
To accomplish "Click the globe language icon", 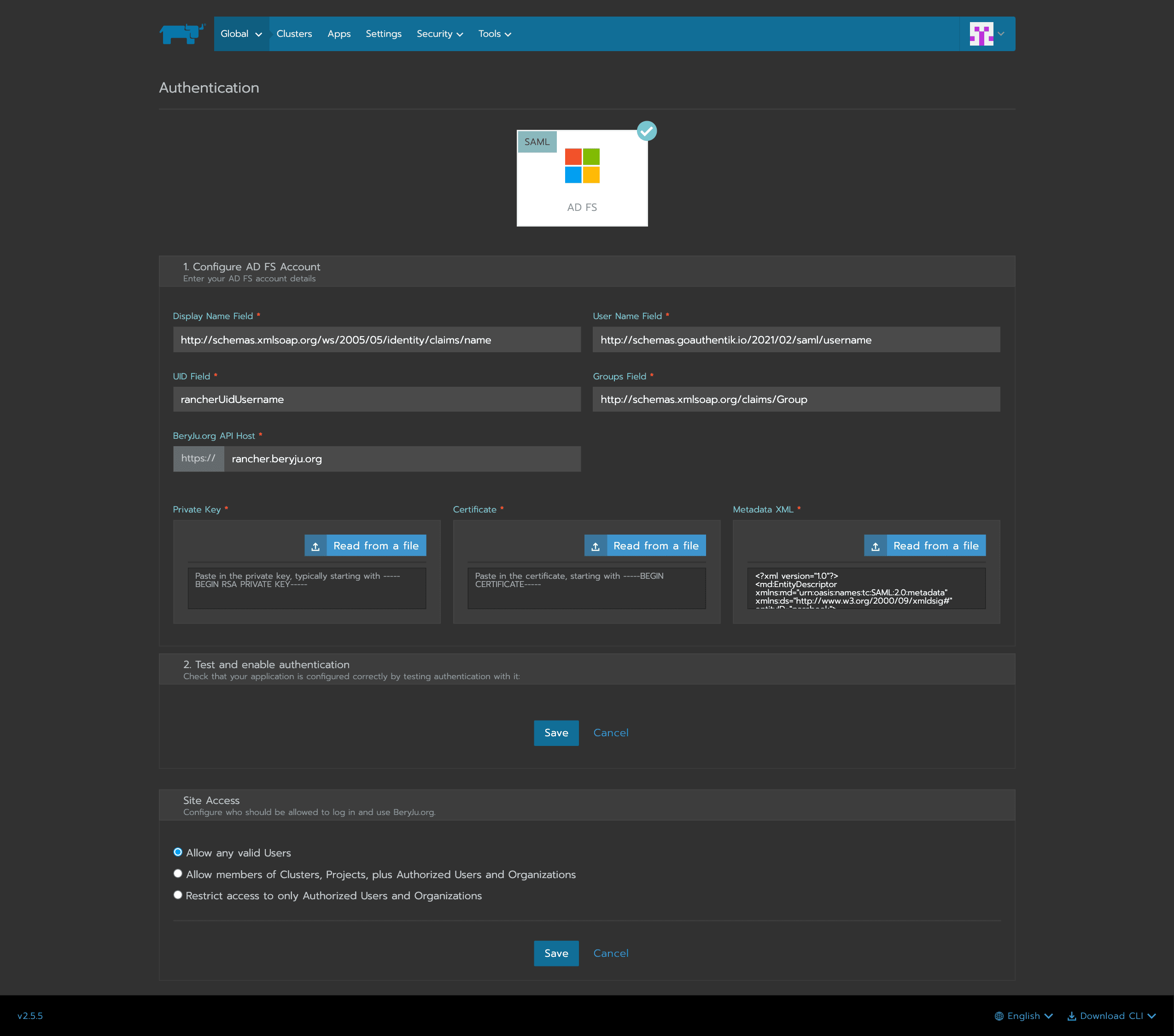I will (999, 1016).
